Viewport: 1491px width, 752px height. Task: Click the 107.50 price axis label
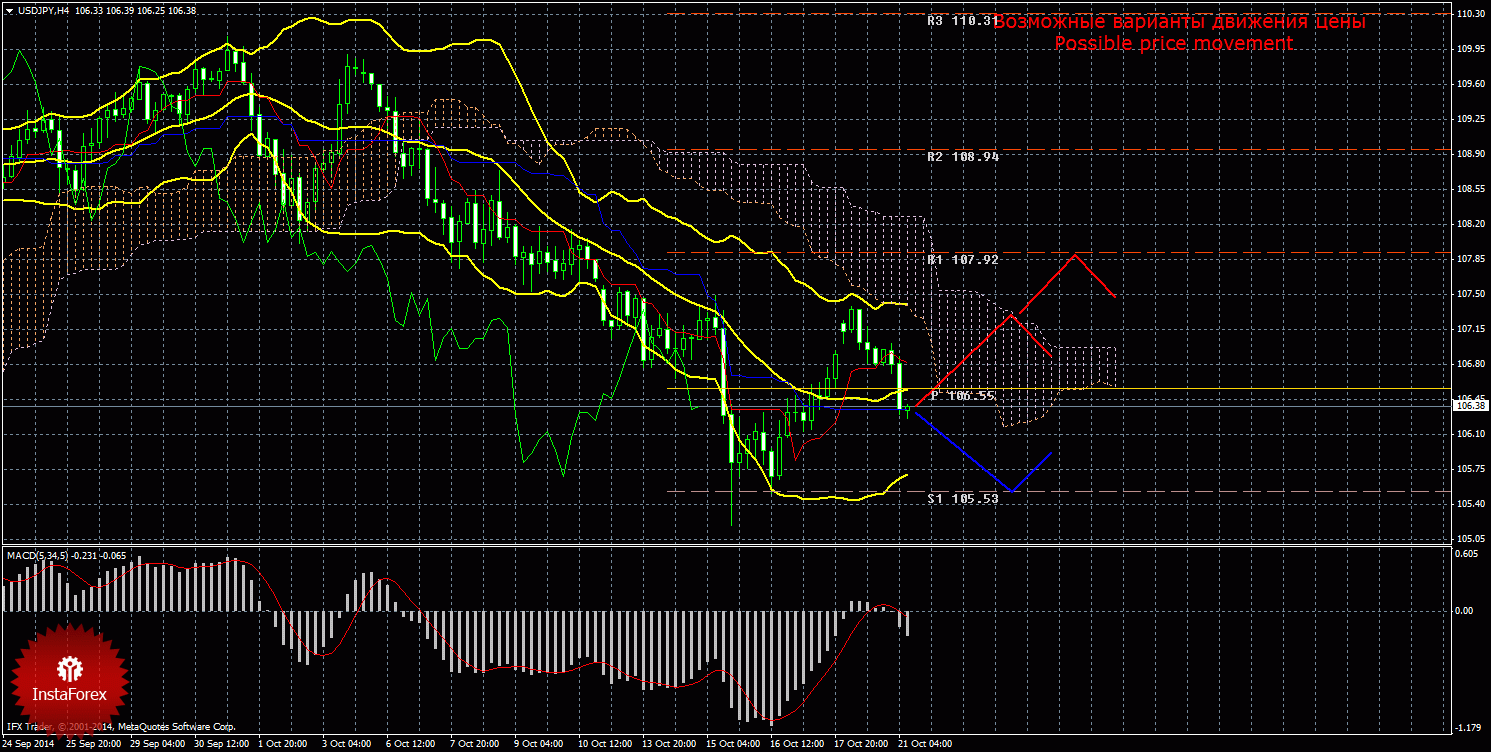coord(1470,294)
